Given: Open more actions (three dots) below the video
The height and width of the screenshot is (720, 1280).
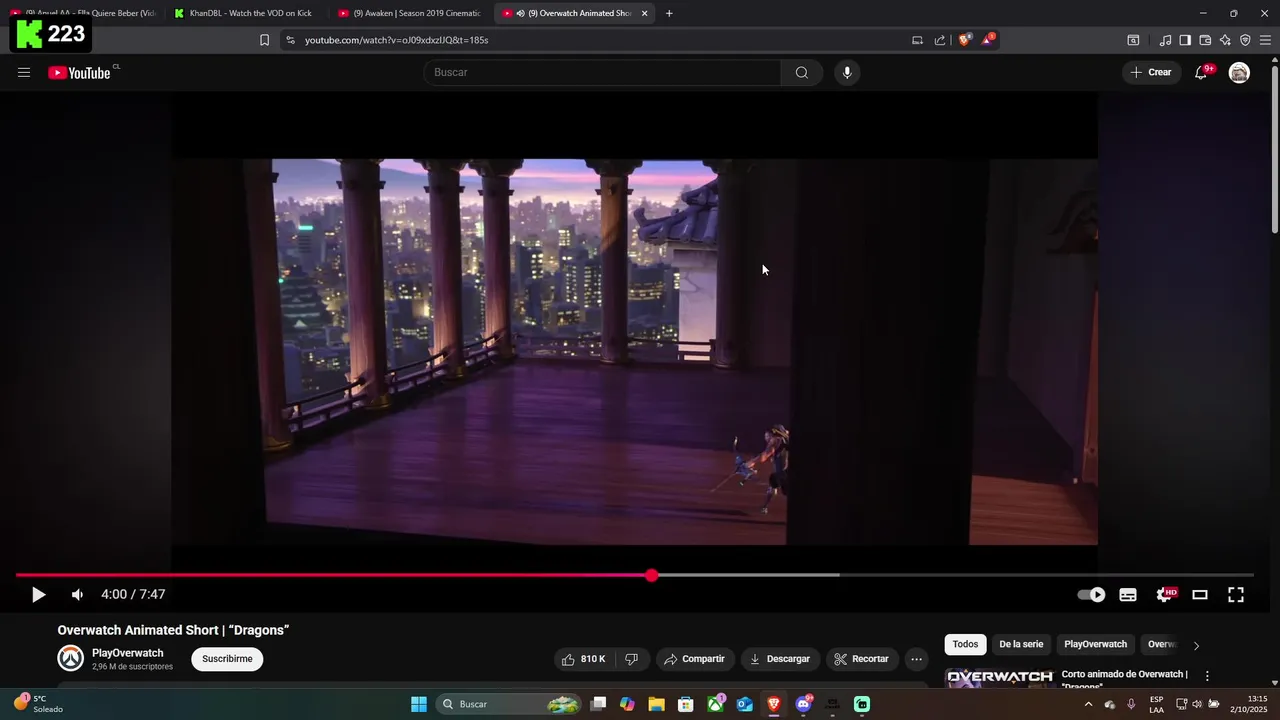Looking at the screenshot, I should coord(916,659).
